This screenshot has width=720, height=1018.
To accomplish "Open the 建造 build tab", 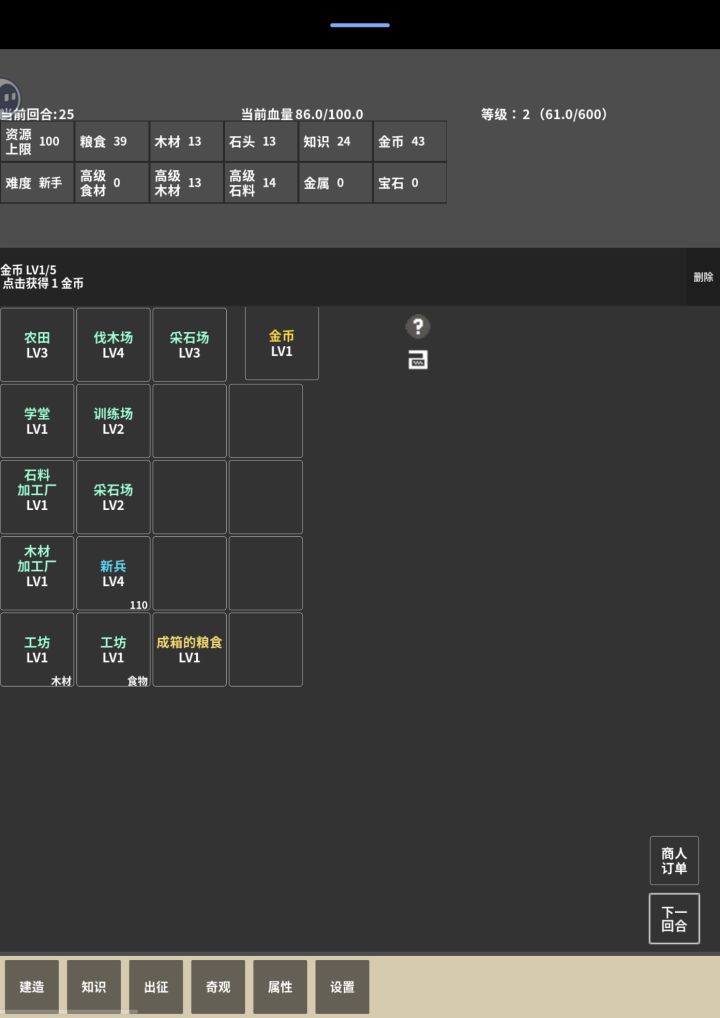I will click(32, 987).
